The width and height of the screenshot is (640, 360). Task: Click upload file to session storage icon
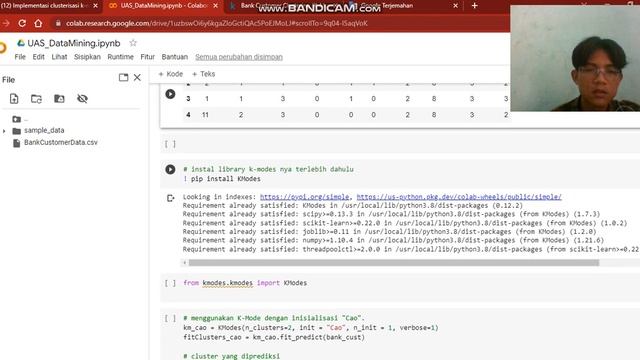[x=14, y=98]
